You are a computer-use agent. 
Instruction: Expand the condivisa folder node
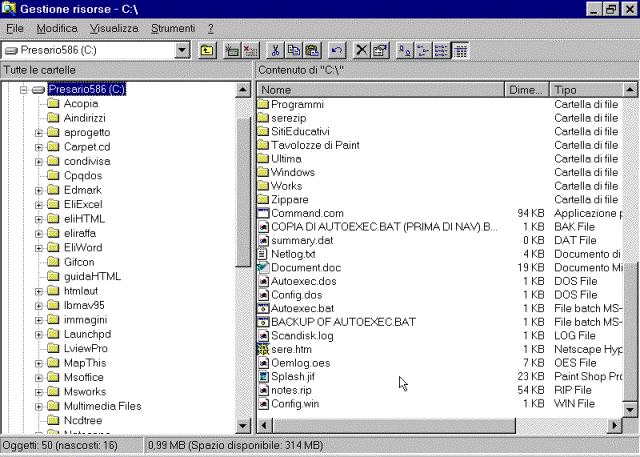click(38, 162)
